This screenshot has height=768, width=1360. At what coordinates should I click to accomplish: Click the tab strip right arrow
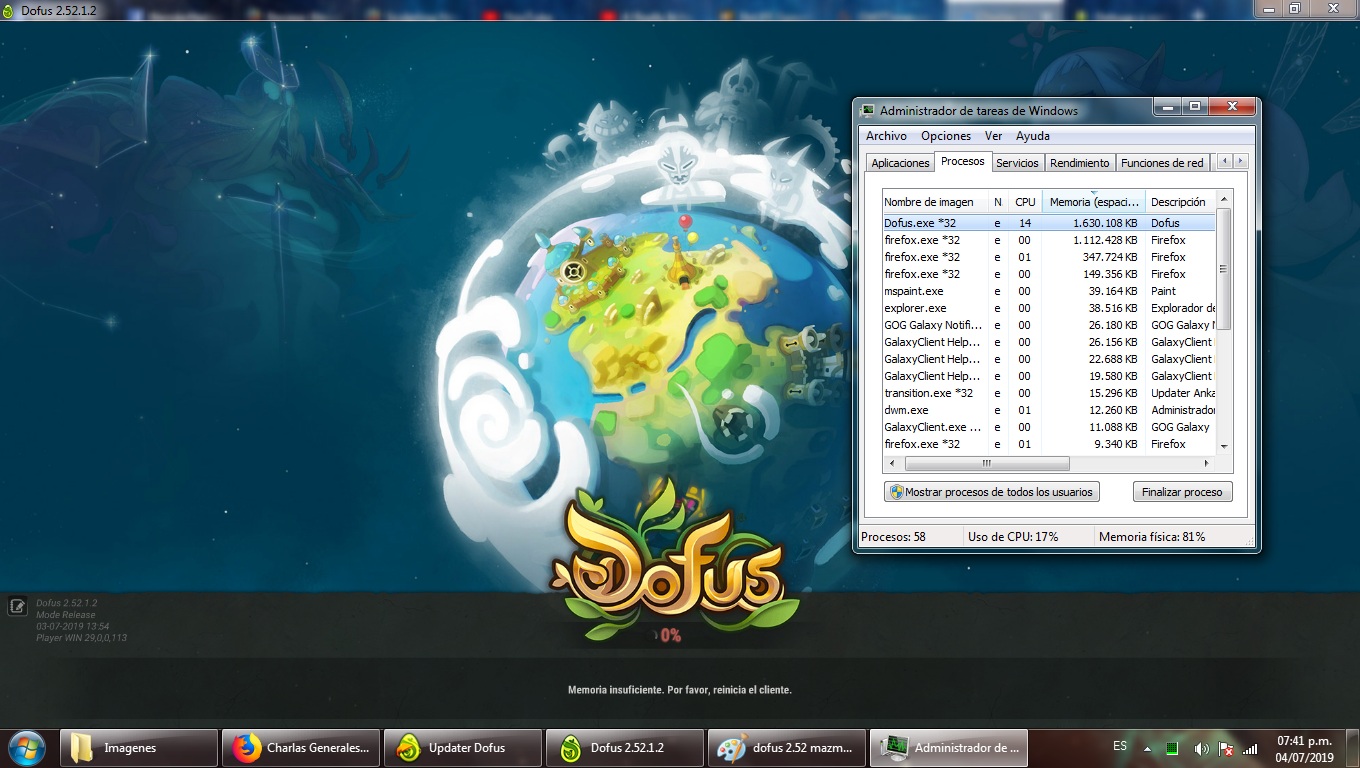(1241, 161)
